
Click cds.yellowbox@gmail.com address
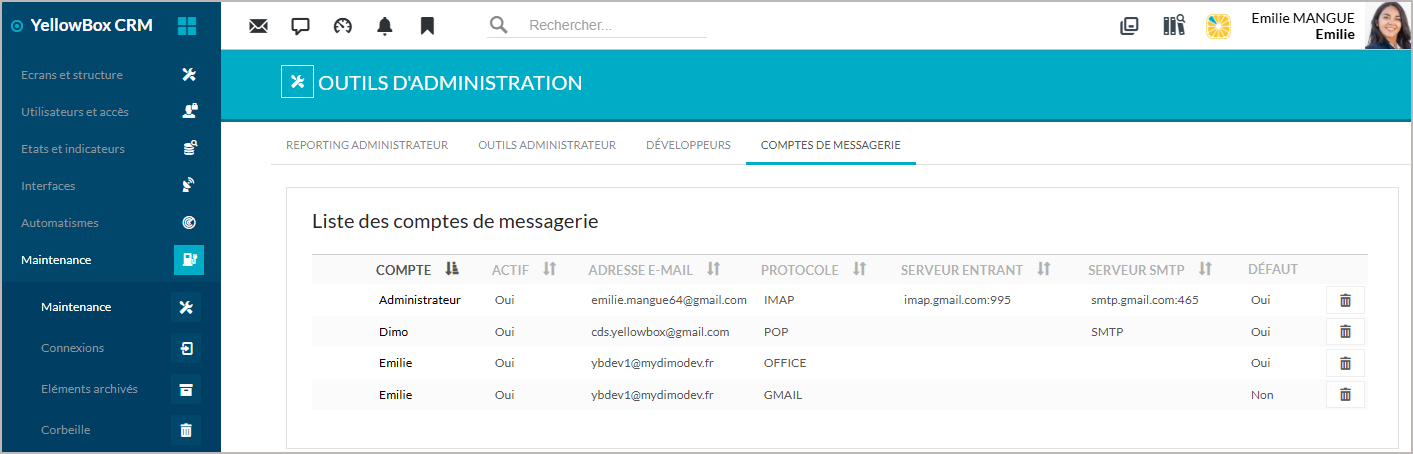(660, 332)
